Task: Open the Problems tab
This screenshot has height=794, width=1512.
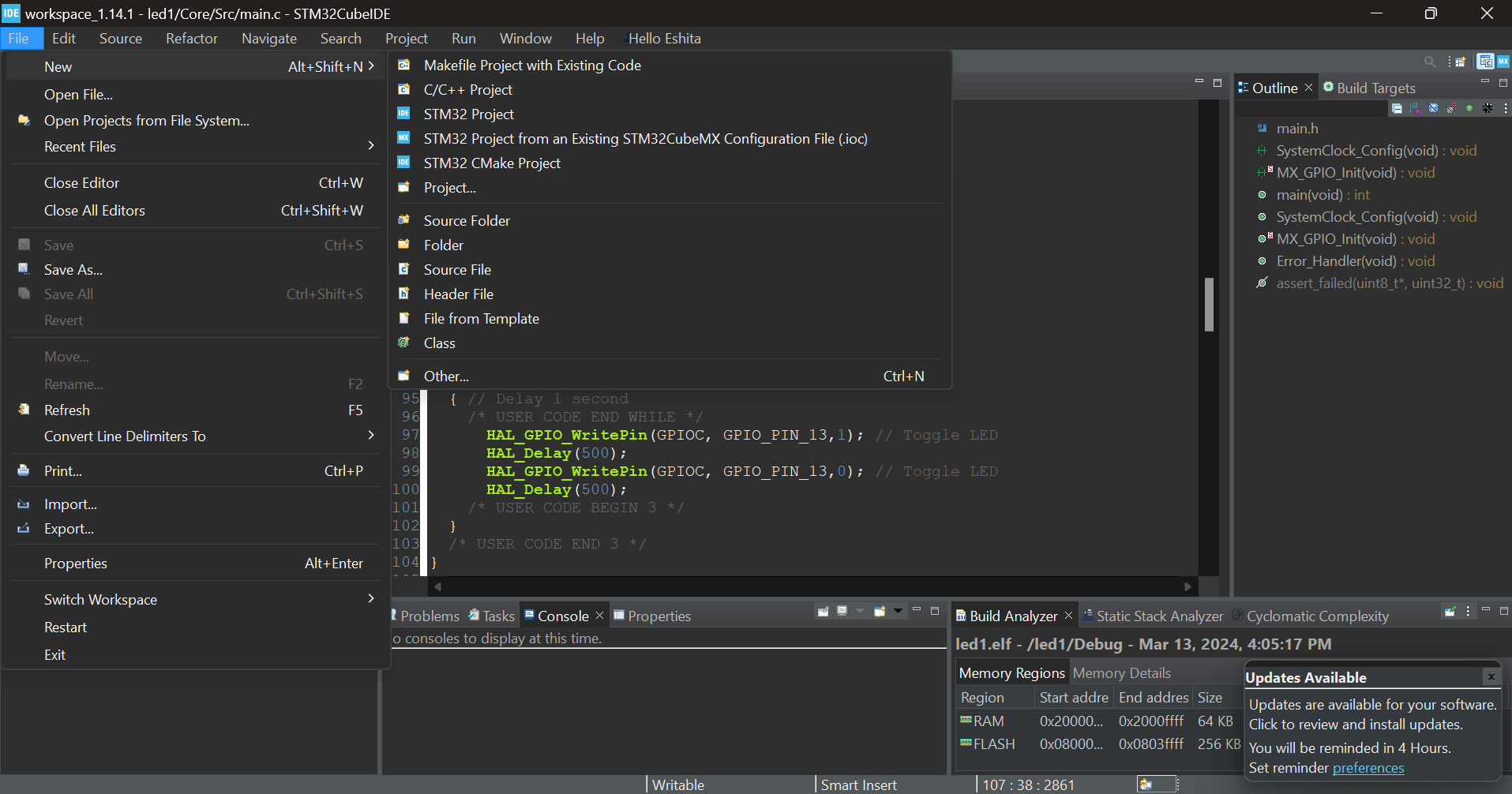Action: click(x=426, y=616)
